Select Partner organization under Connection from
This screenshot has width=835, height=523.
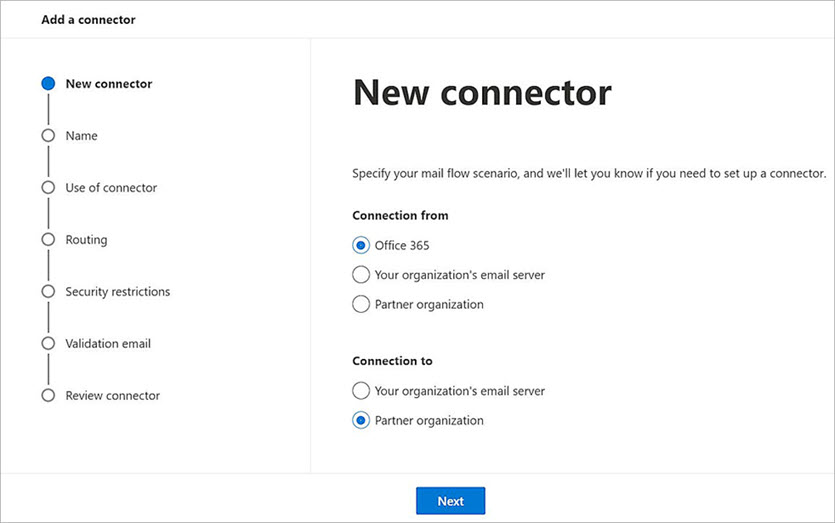pyautogui.click(x=361, y=304)
